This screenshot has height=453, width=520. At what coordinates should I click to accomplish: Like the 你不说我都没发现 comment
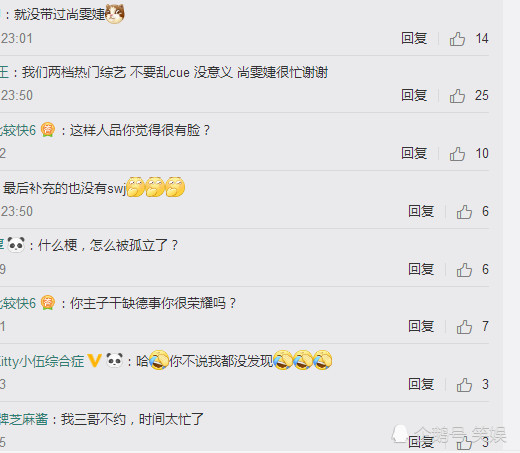click(x=464, y=385)
